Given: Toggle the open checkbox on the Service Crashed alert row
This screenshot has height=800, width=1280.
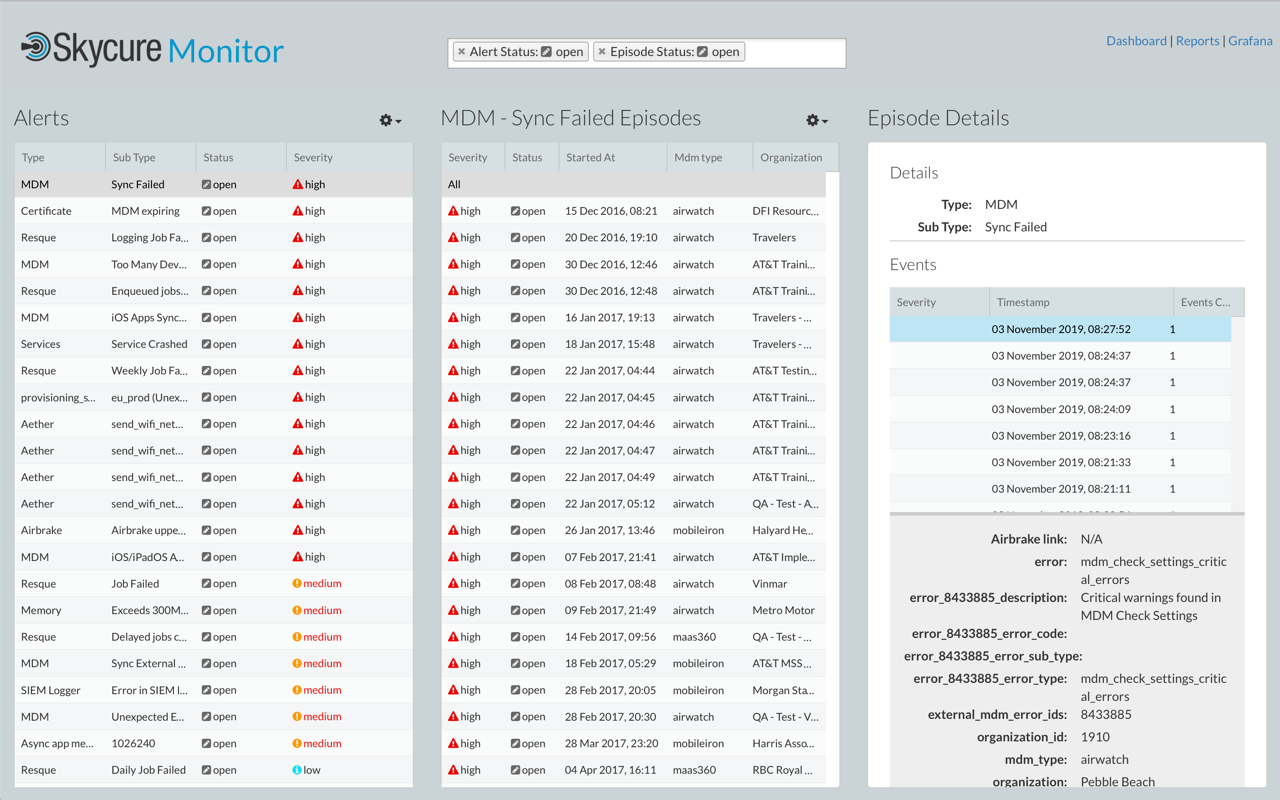Looking at the screenshot, I should [208, 343].
